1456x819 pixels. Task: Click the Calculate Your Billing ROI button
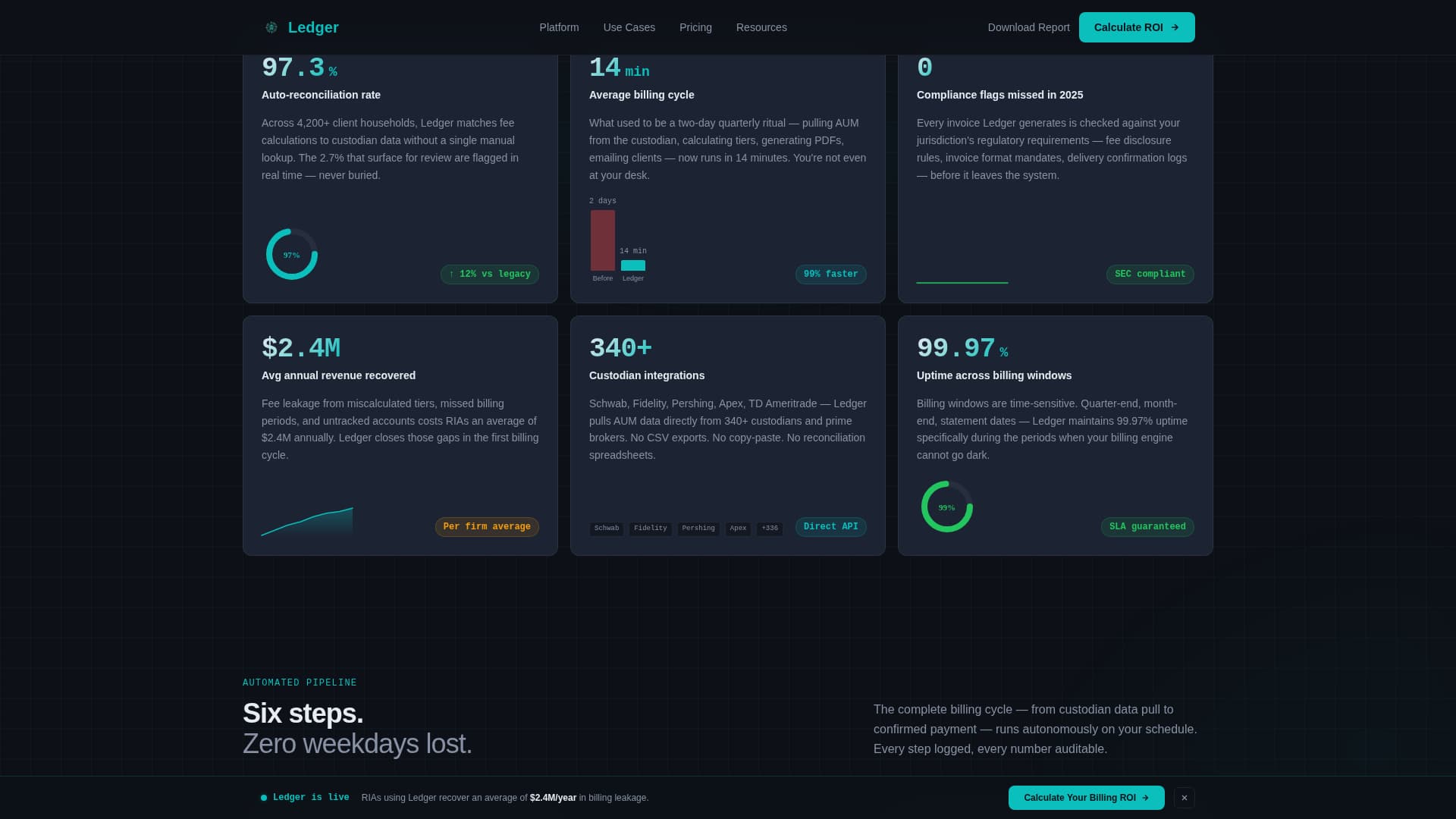[1086, 798]
